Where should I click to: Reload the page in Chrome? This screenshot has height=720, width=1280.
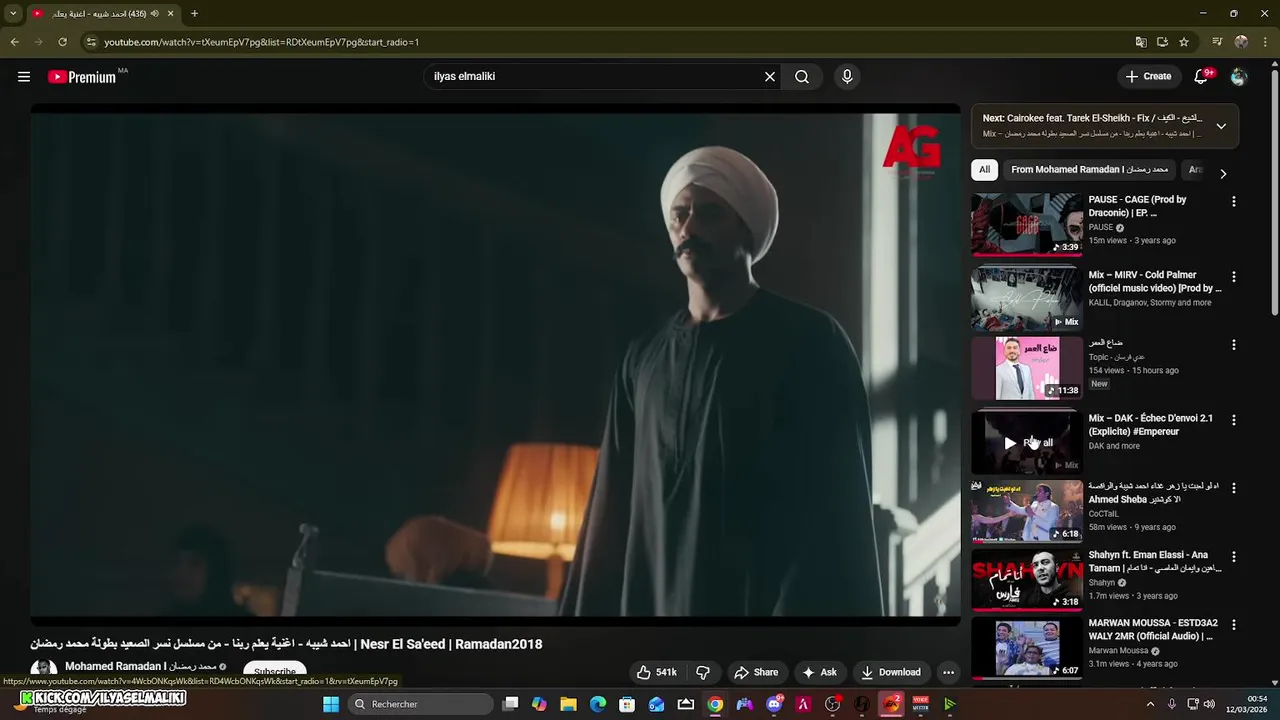tap(62, 42)
